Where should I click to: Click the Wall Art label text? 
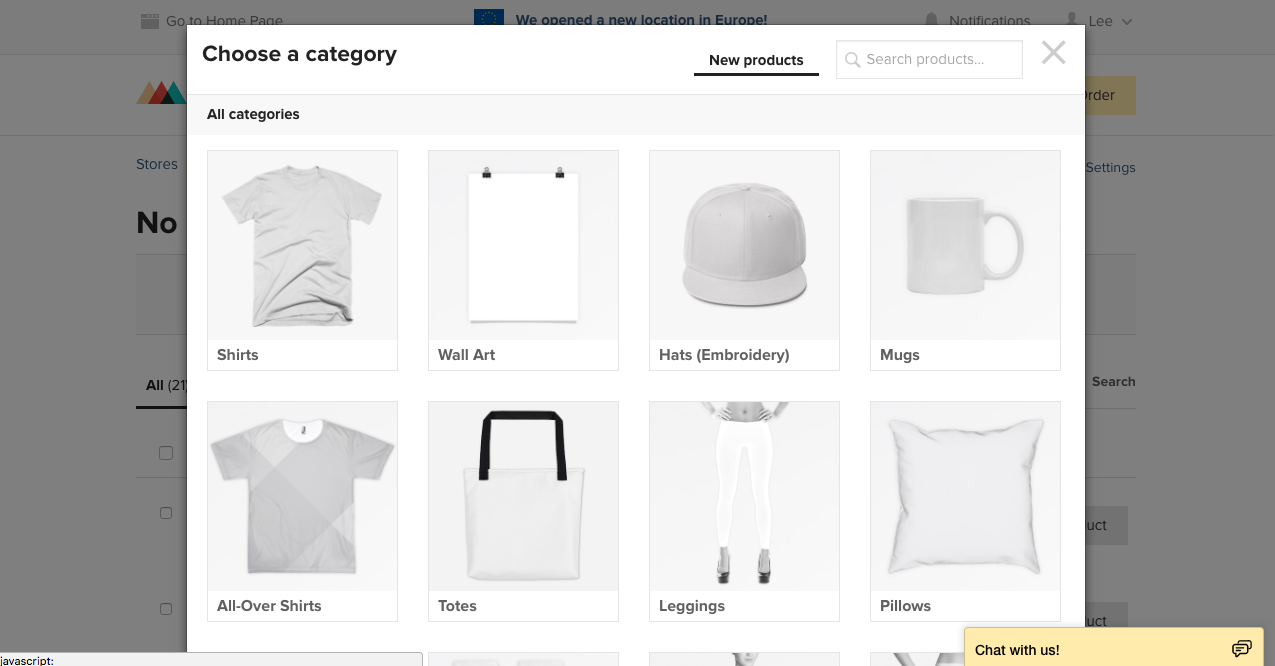click(x=466, y=355)
